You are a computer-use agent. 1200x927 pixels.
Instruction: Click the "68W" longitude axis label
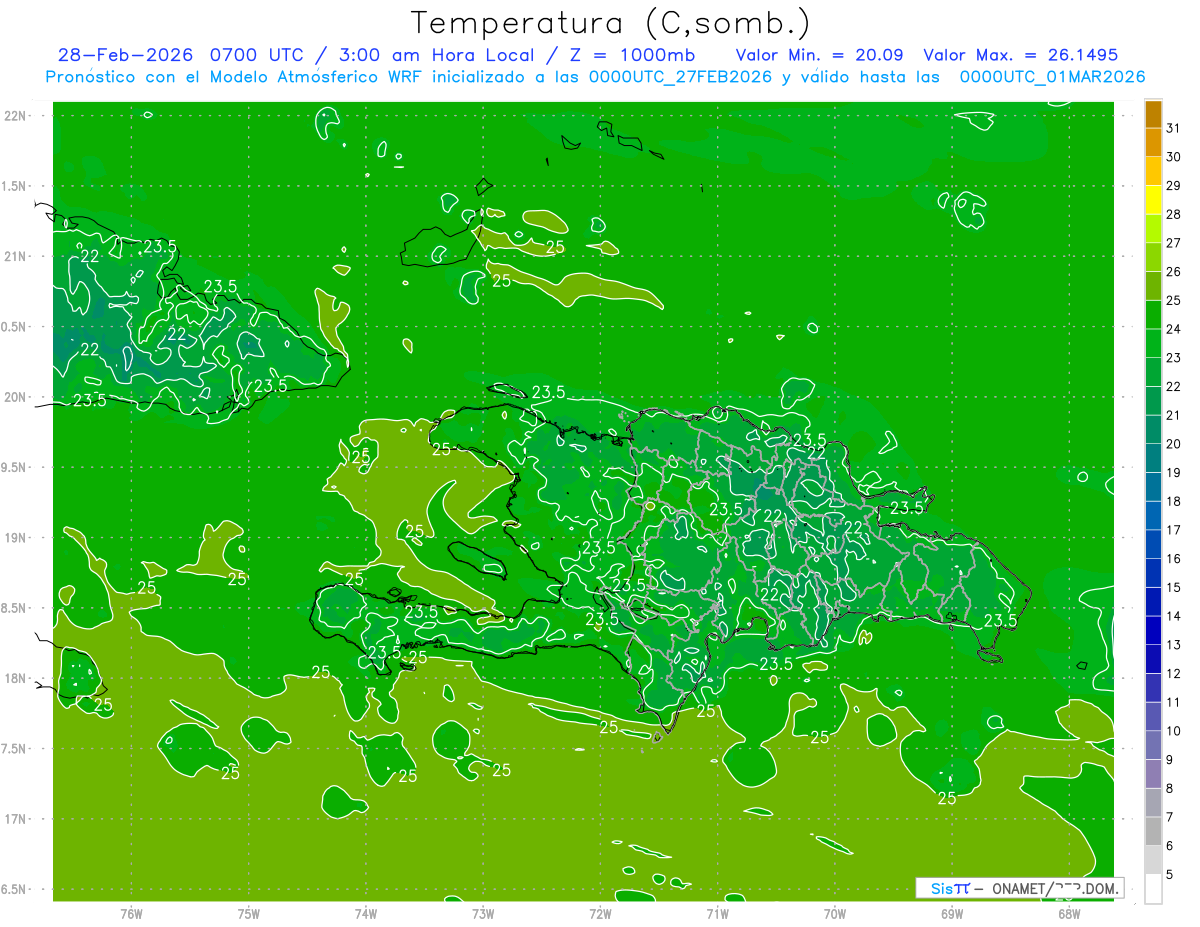[x=1069, y=913]
